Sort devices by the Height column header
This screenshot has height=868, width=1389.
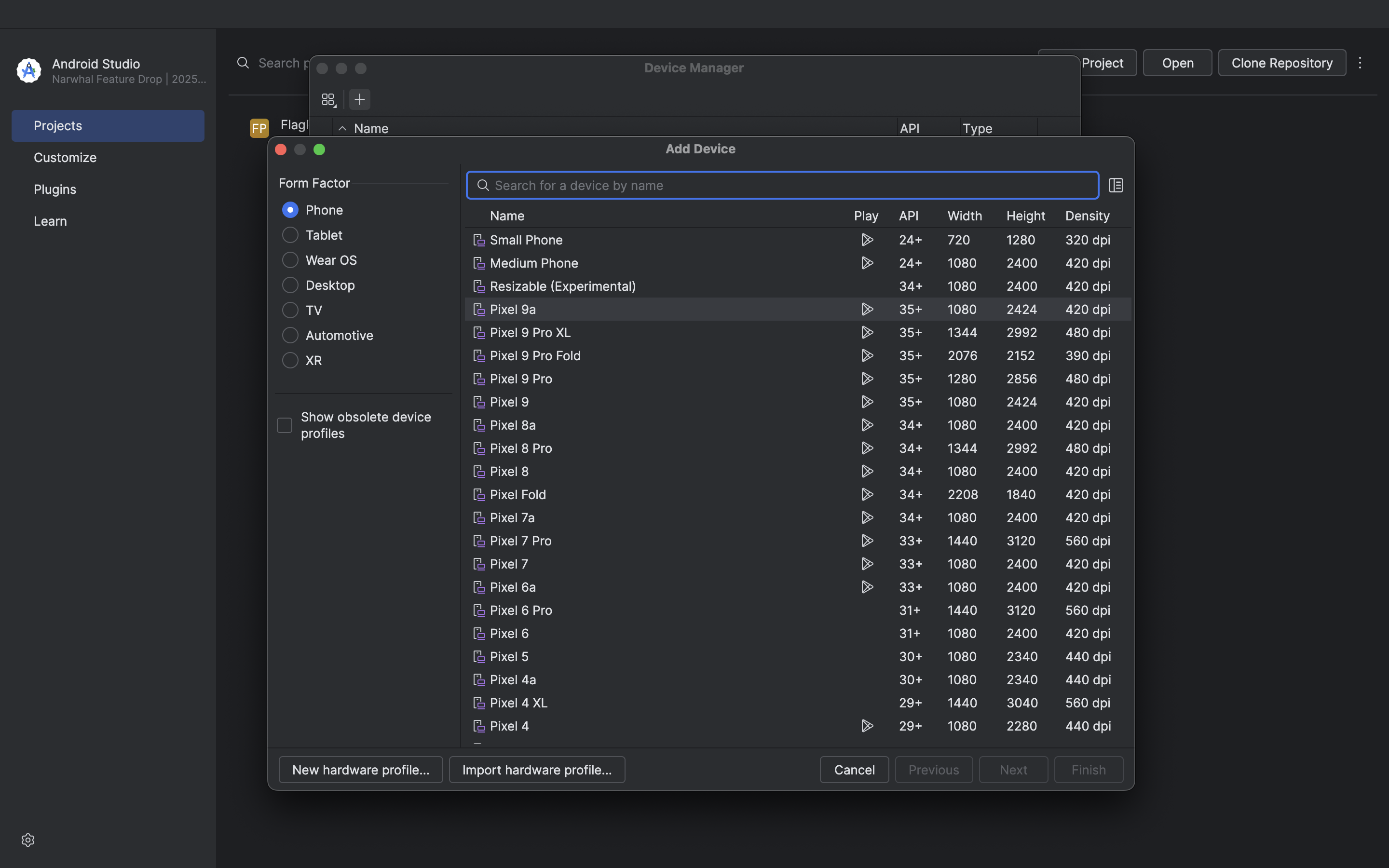[1026, 216]
